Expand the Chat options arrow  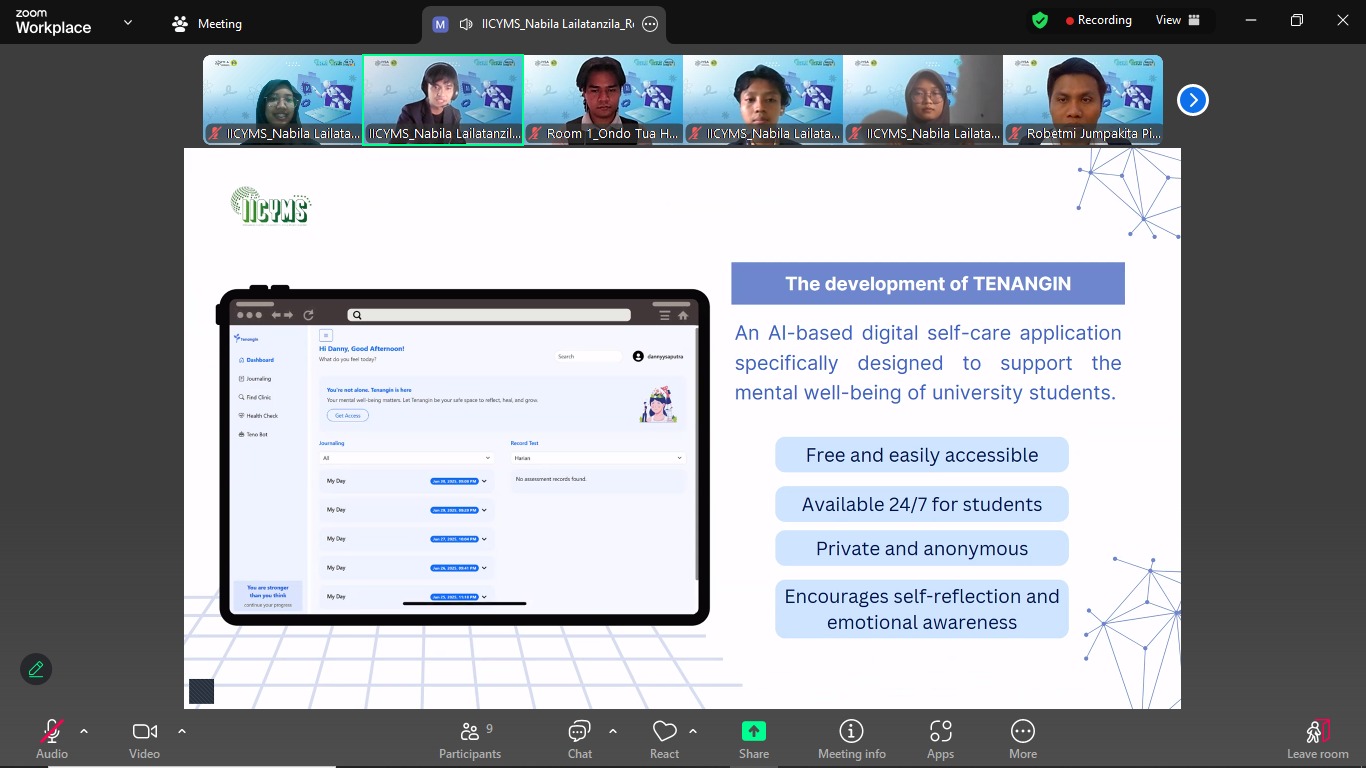click(x=613, y=731)
